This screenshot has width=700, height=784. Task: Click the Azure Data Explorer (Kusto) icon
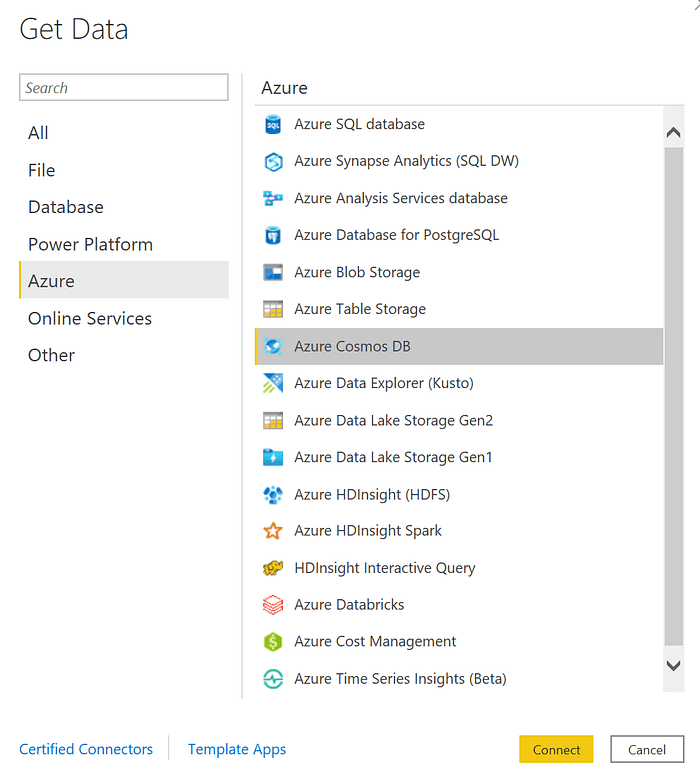coord(273,384)
